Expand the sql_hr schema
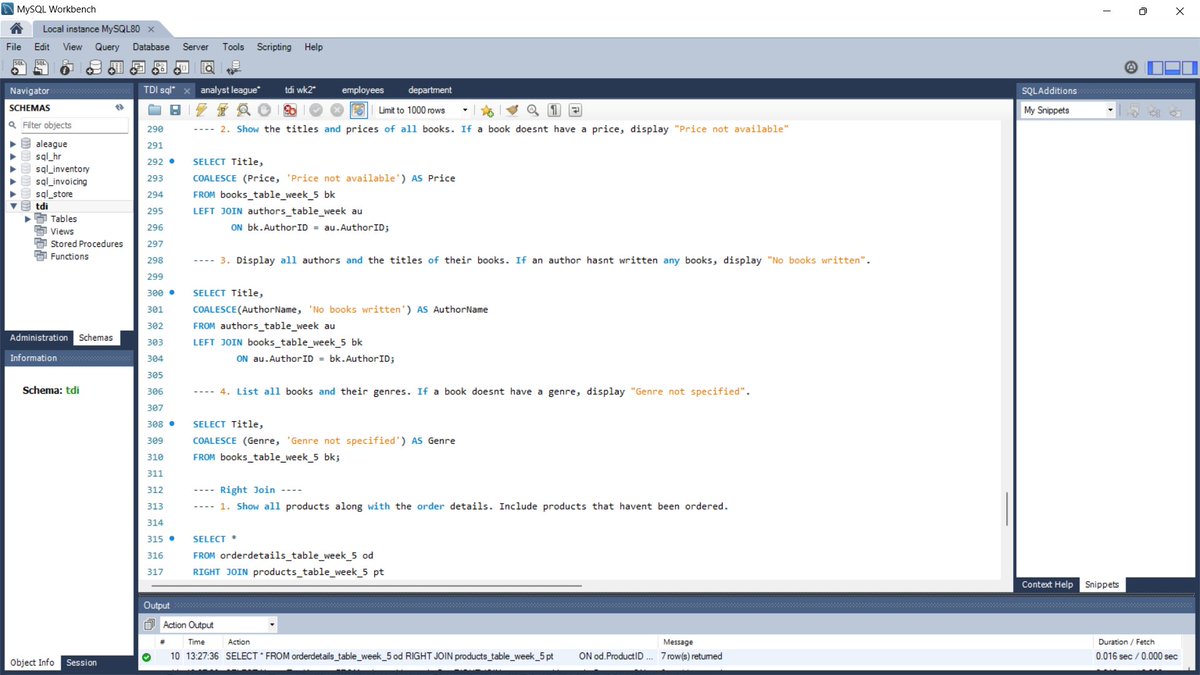 tap(13, 157)
